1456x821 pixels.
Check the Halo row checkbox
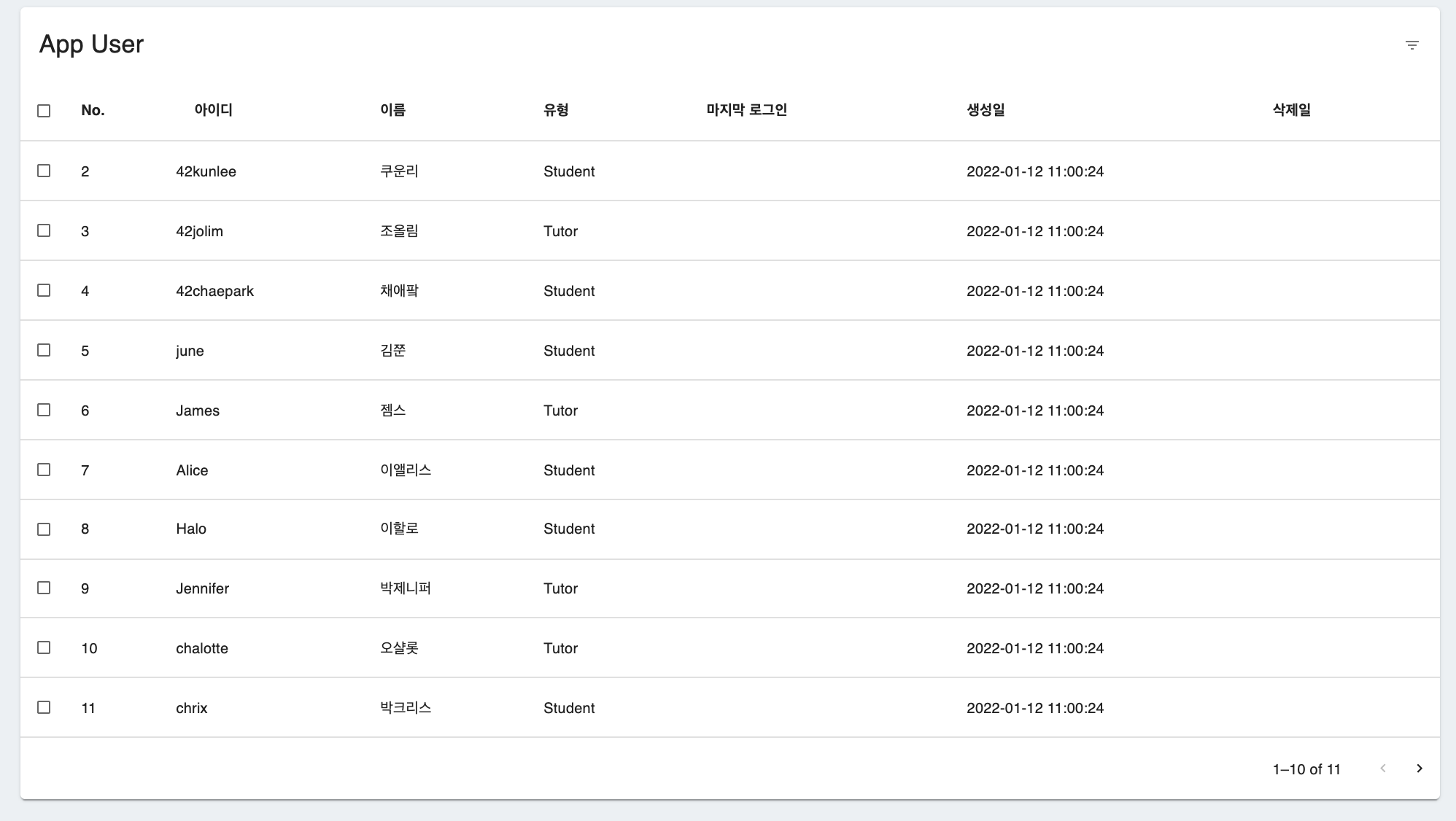click(44, 529)
